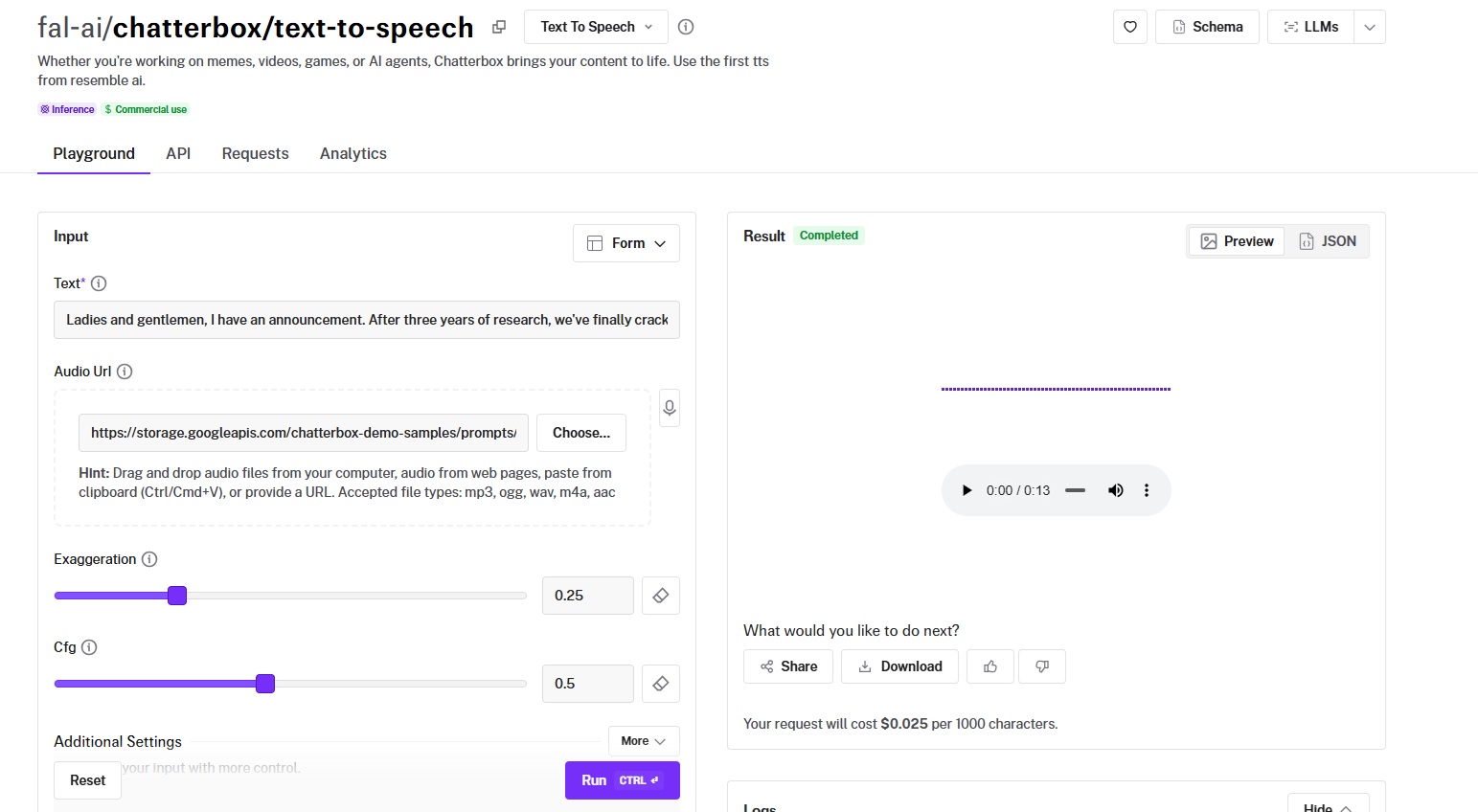1478x812 pixels.
Task: Favorite the model with the heart icon
Action: tap(1130, 27)
